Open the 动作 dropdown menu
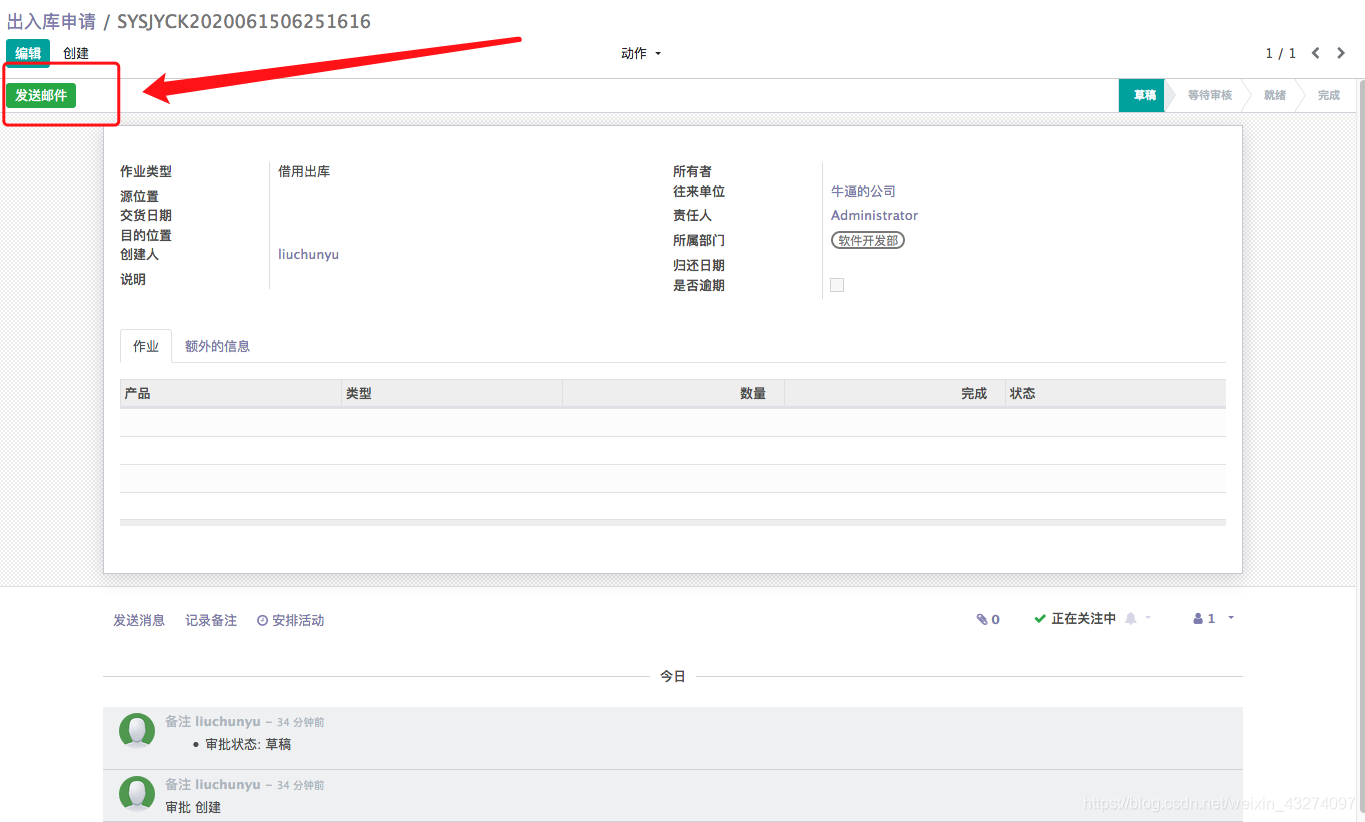 (x=641, y=53)
